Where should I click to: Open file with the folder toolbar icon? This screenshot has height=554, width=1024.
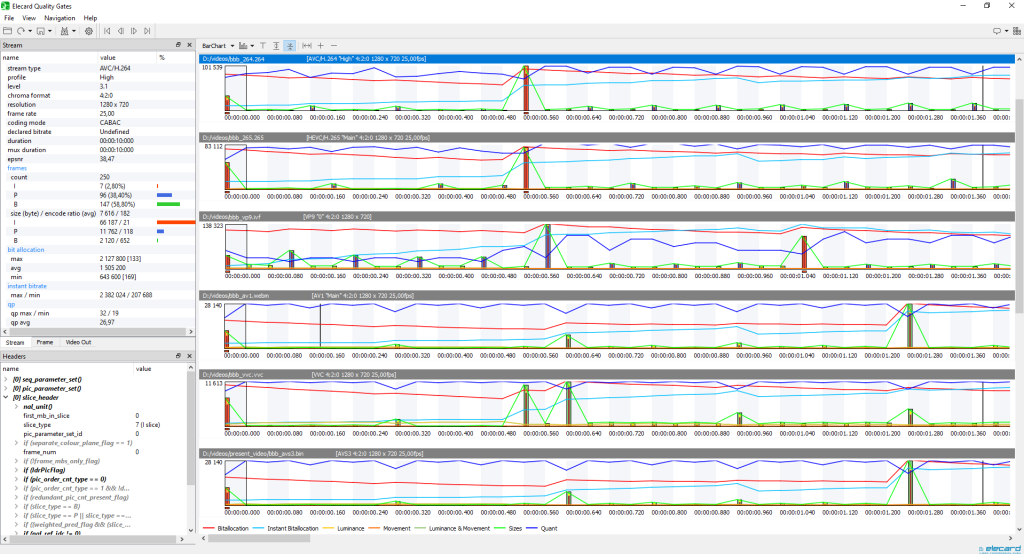coord(8,31)
